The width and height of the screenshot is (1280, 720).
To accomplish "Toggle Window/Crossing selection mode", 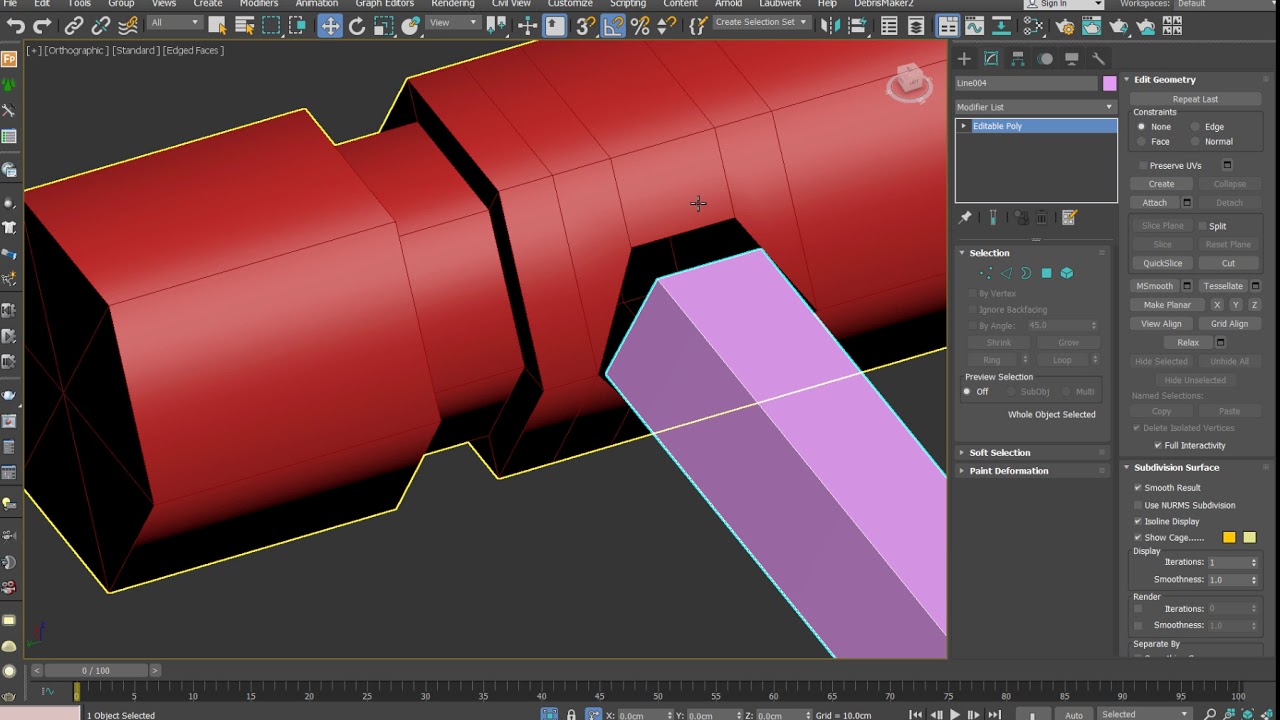I will pos(298,26).
